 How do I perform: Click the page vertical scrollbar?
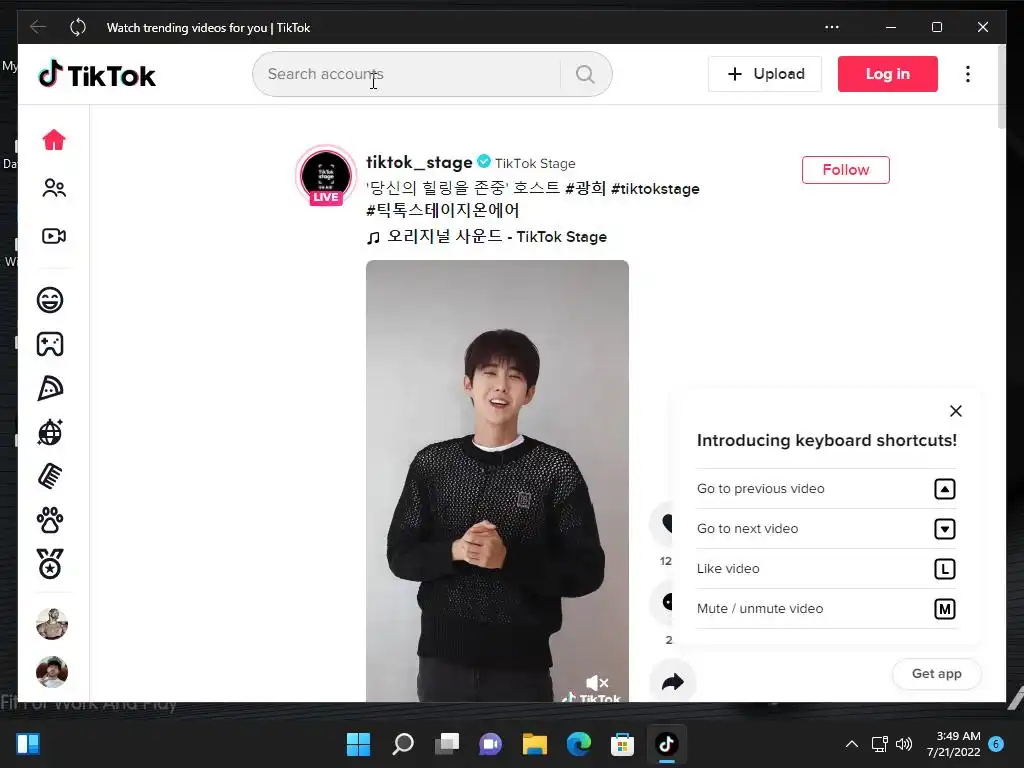pos(1002,88)
